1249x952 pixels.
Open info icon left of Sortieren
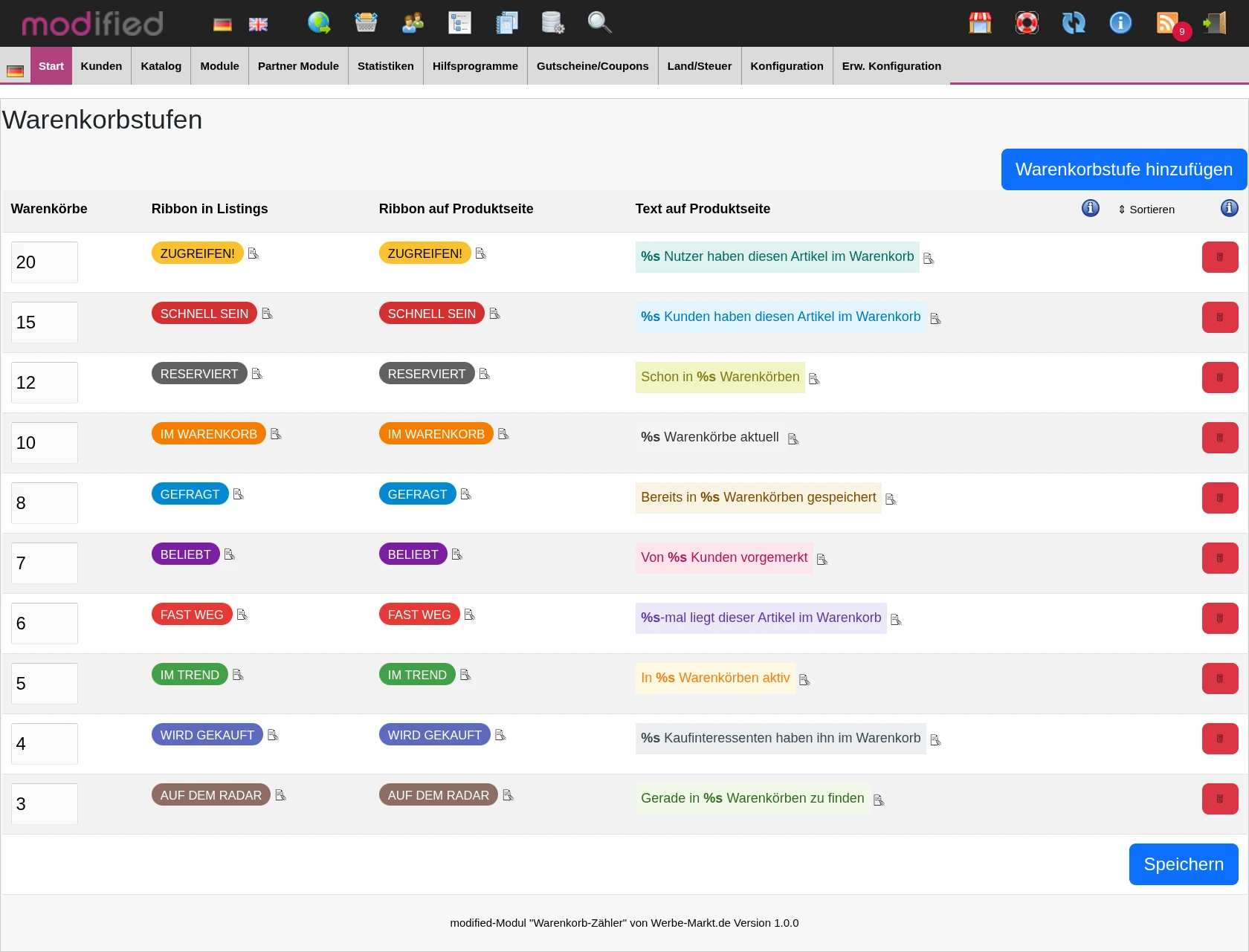tap(1091, 208)
